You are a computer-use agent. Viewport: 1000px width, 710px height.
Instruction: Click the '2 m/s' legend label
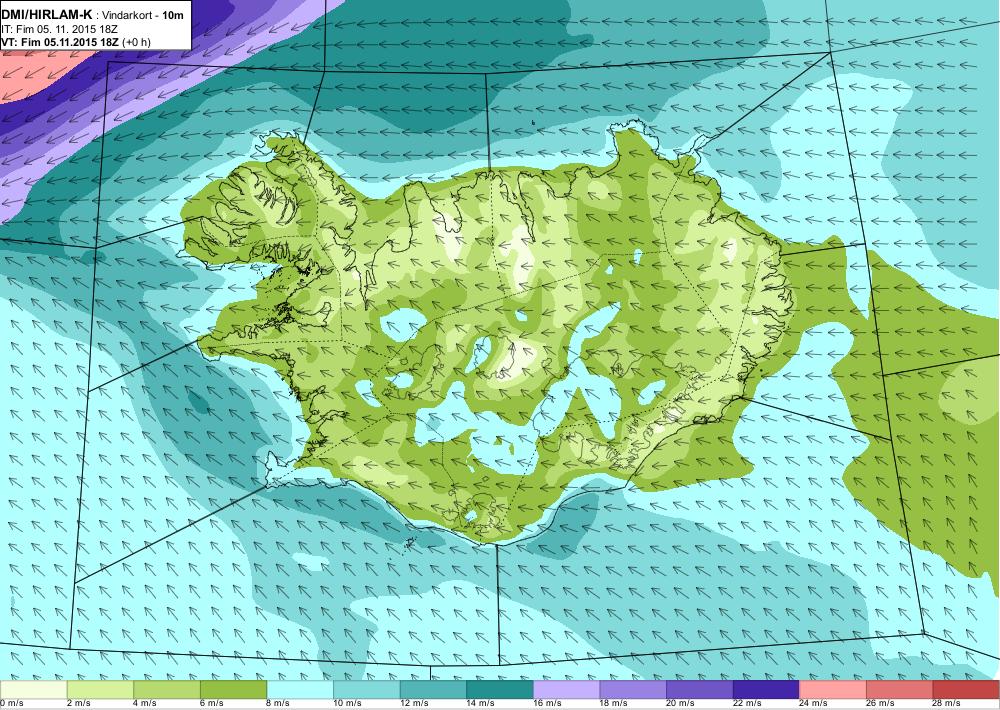pyautogui.click(x=78, y=704)
